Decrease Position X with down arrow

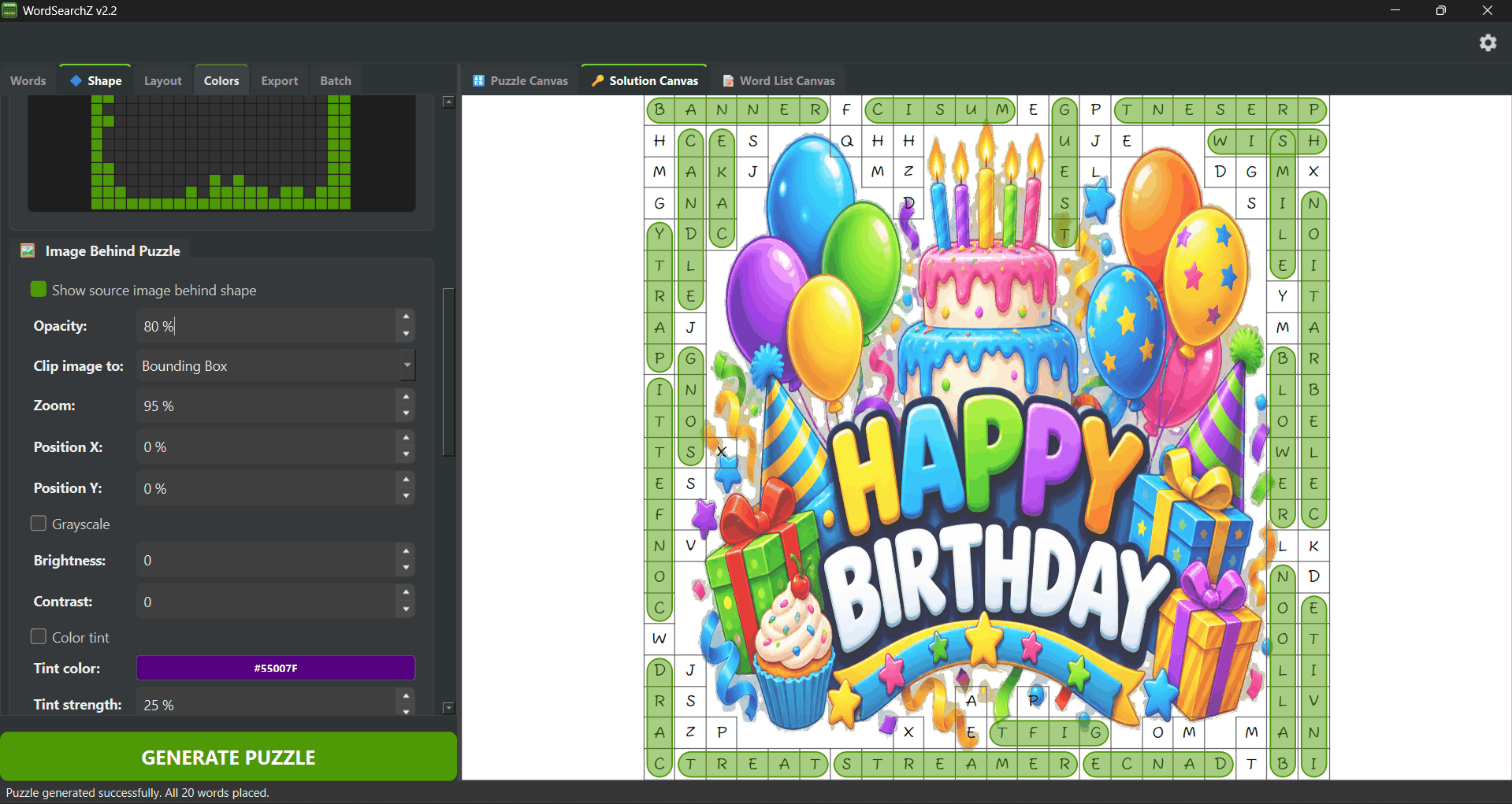406,454
